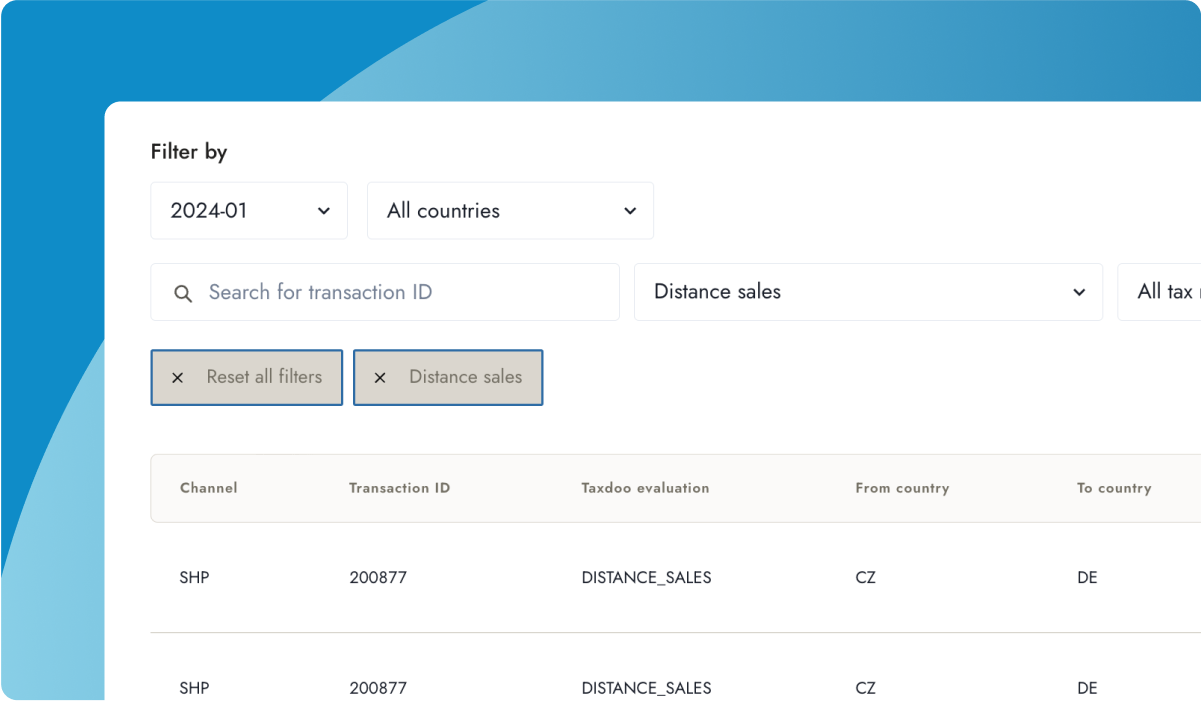Click SHP in the second table row
Screen dimensions: 1201x701
pos(194,688)
